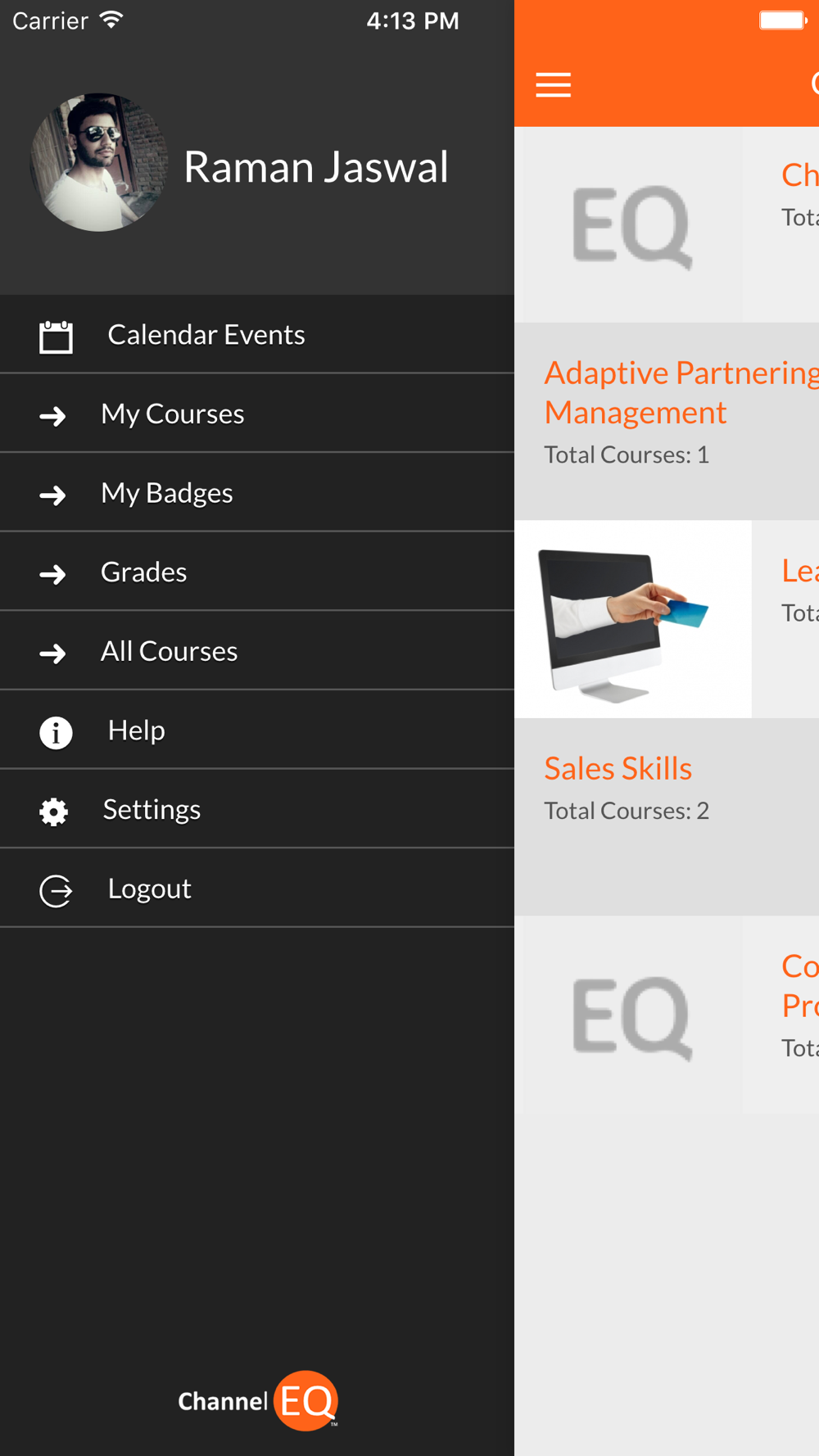Viewport: 819px width, 1456px height.
Task: Click the gear icon beside Settings
Action: pos(54,812)
